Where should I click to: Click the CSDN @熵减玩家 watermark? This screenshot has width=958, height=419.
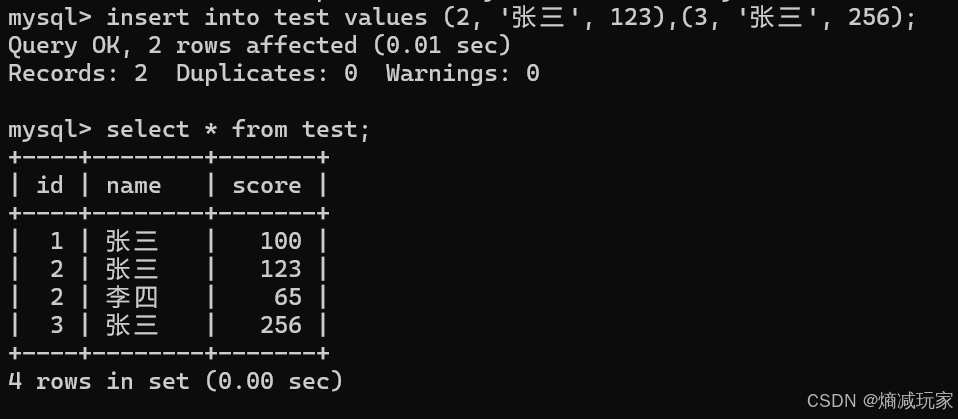[x=880, y=401]
